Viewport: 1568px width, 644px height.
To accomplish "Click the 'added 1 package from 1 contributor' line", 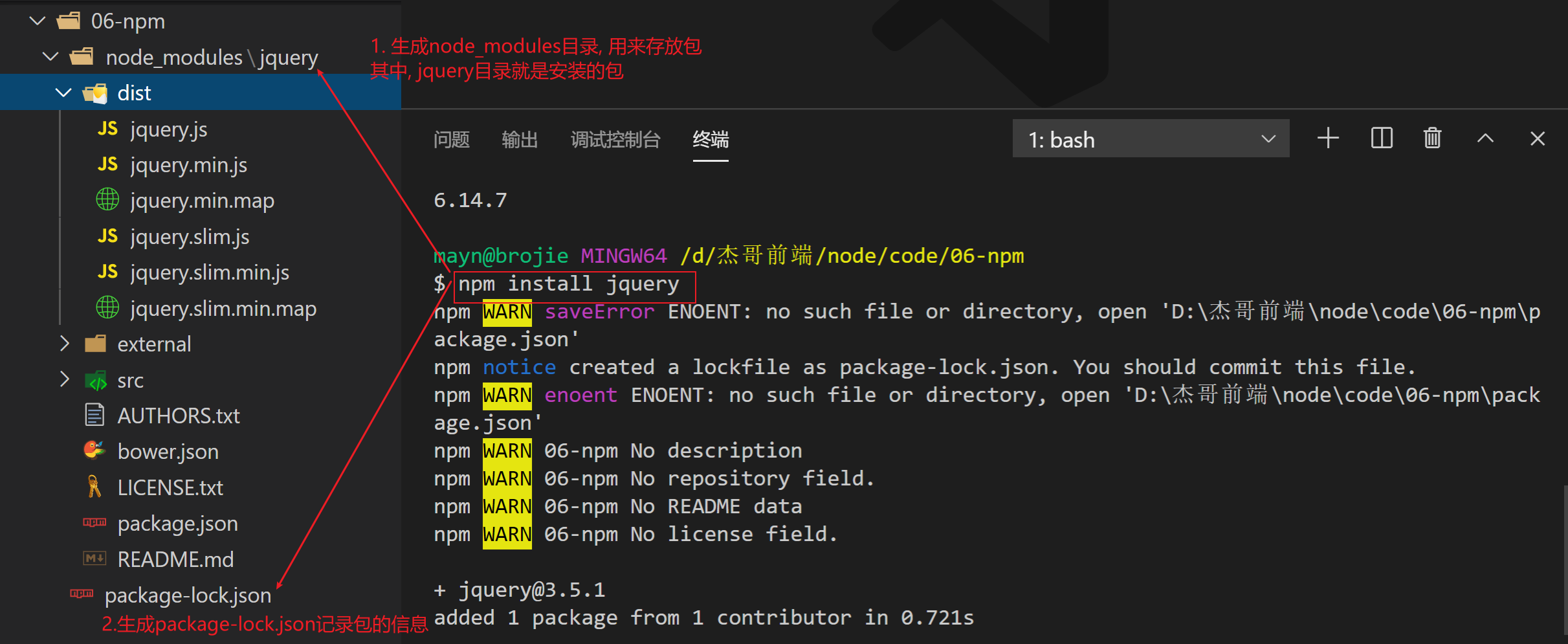I will tap(704, 617).
